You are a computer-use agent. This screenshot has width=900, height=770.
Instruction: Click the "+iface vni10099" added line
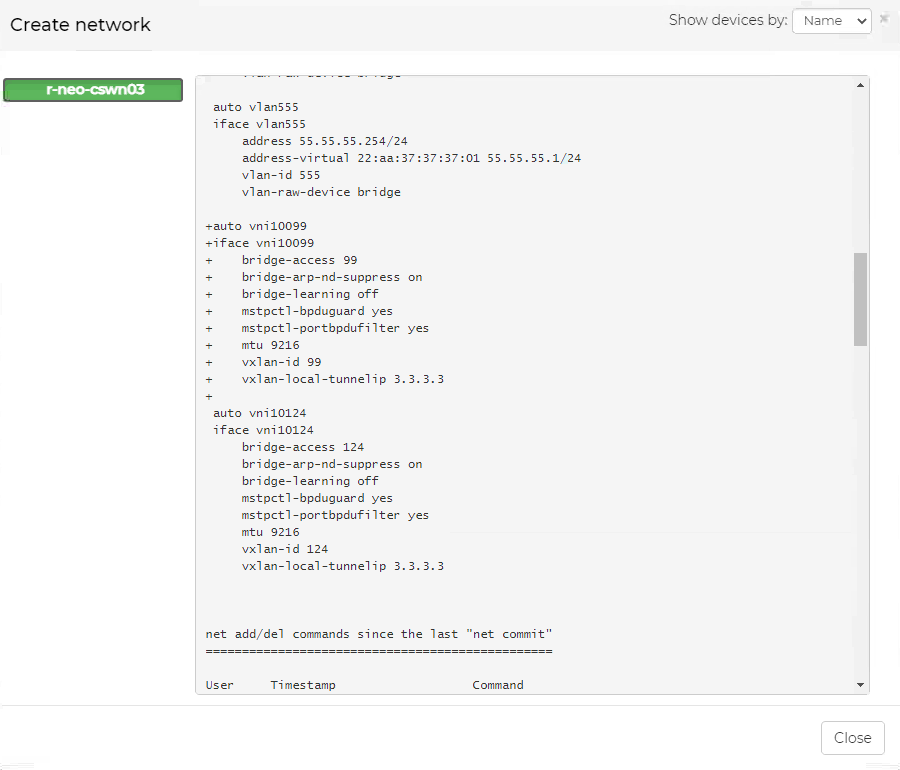tap(259, 243)
